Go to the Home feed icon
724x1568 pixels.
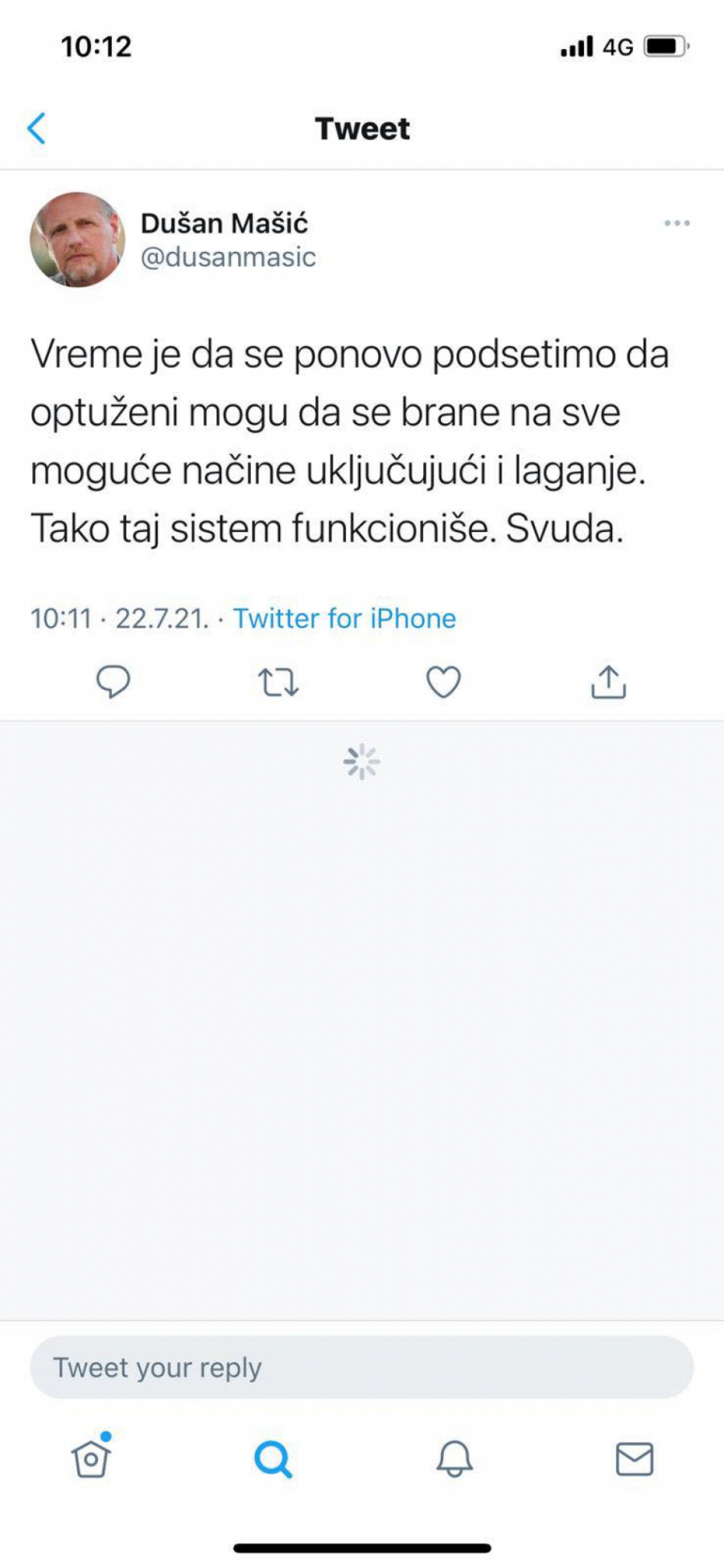point(90,1460)
